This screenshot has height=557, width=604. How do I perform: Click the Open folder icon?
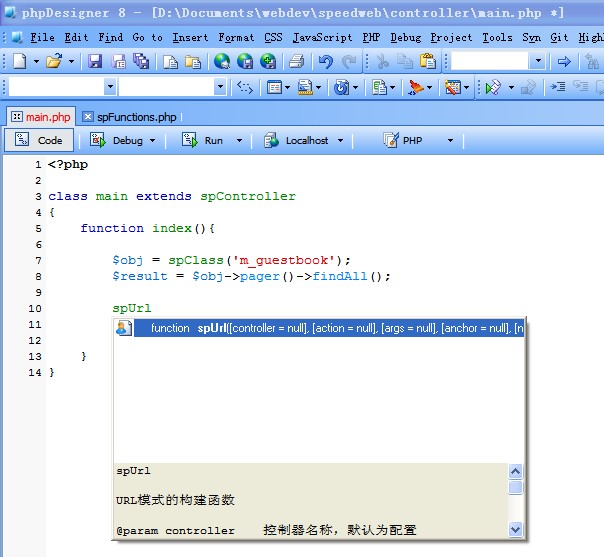(x=54, y=61)
